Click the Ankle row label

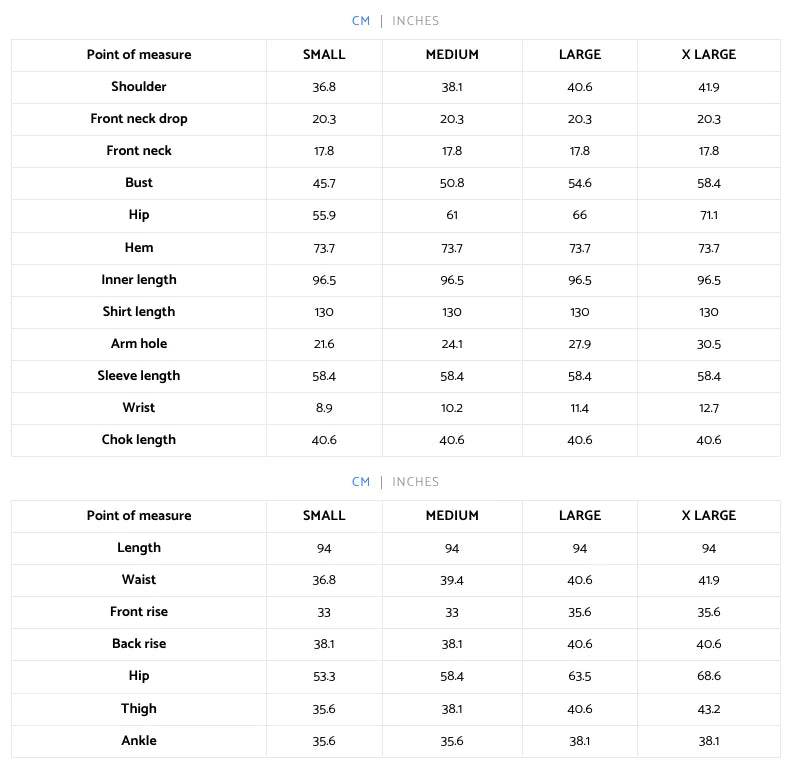click(139, 740)
